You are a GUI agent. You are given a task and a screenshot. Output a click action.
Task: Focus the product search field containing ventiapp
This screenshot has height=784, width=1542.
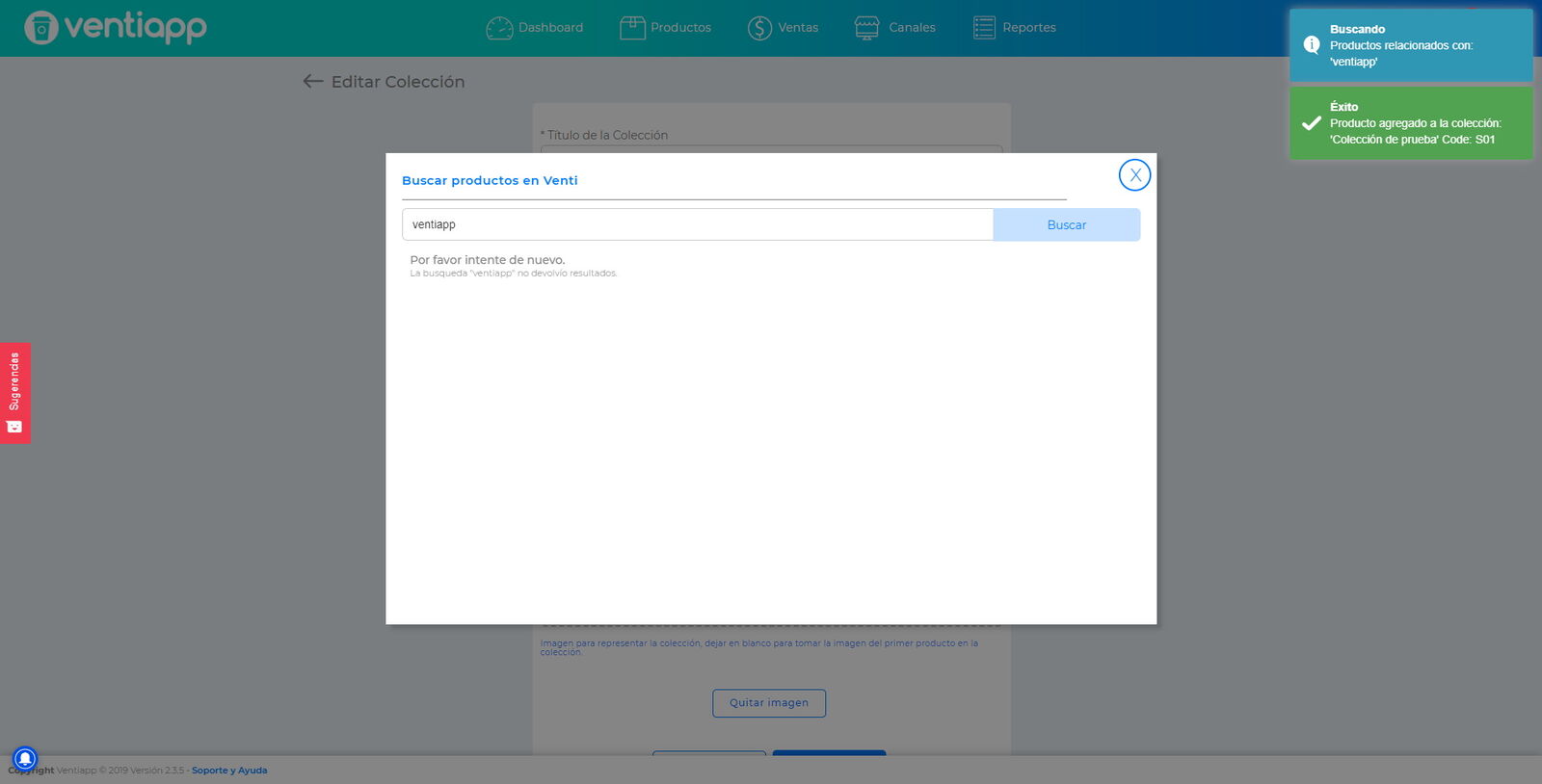click(698, 224)
